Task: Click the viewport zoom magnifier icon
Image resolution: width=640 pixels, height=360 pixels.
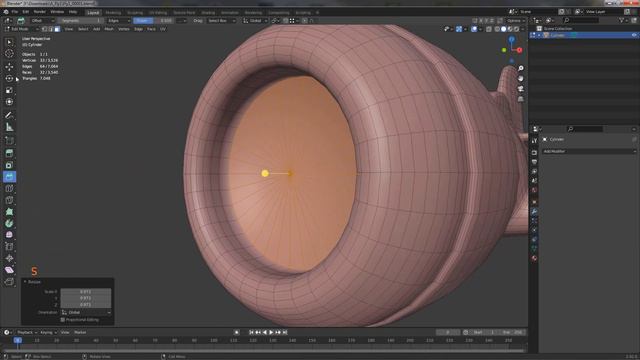Action: click(521, 68)
